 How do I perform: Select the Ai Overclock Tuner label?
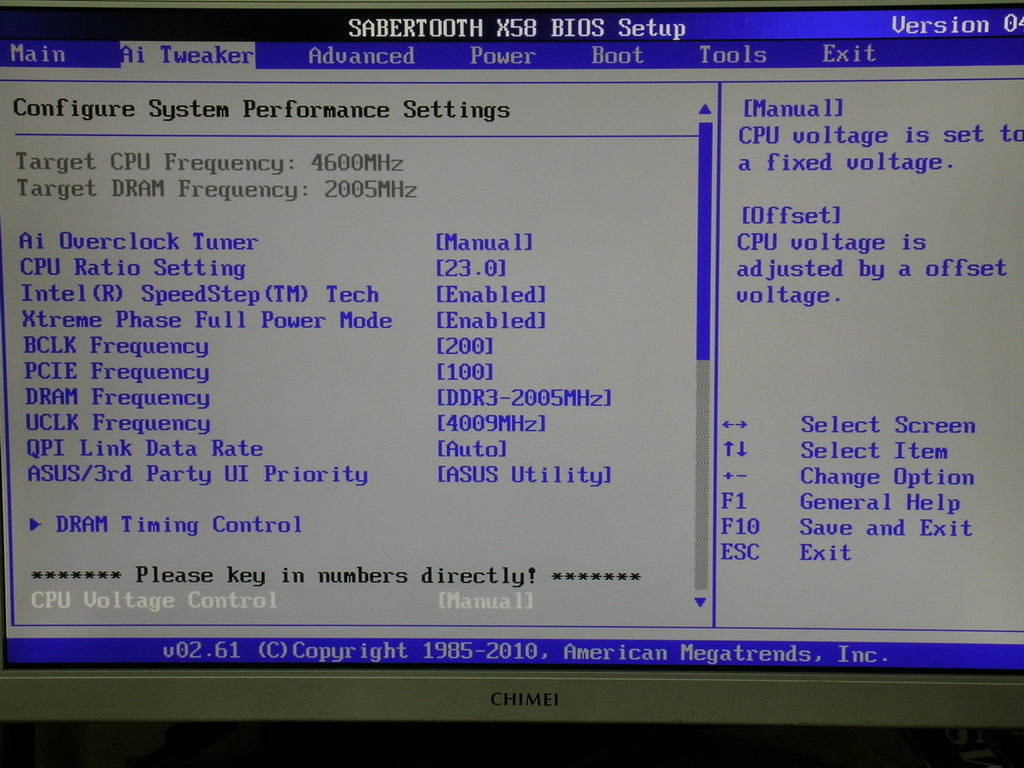coord(138,242)
